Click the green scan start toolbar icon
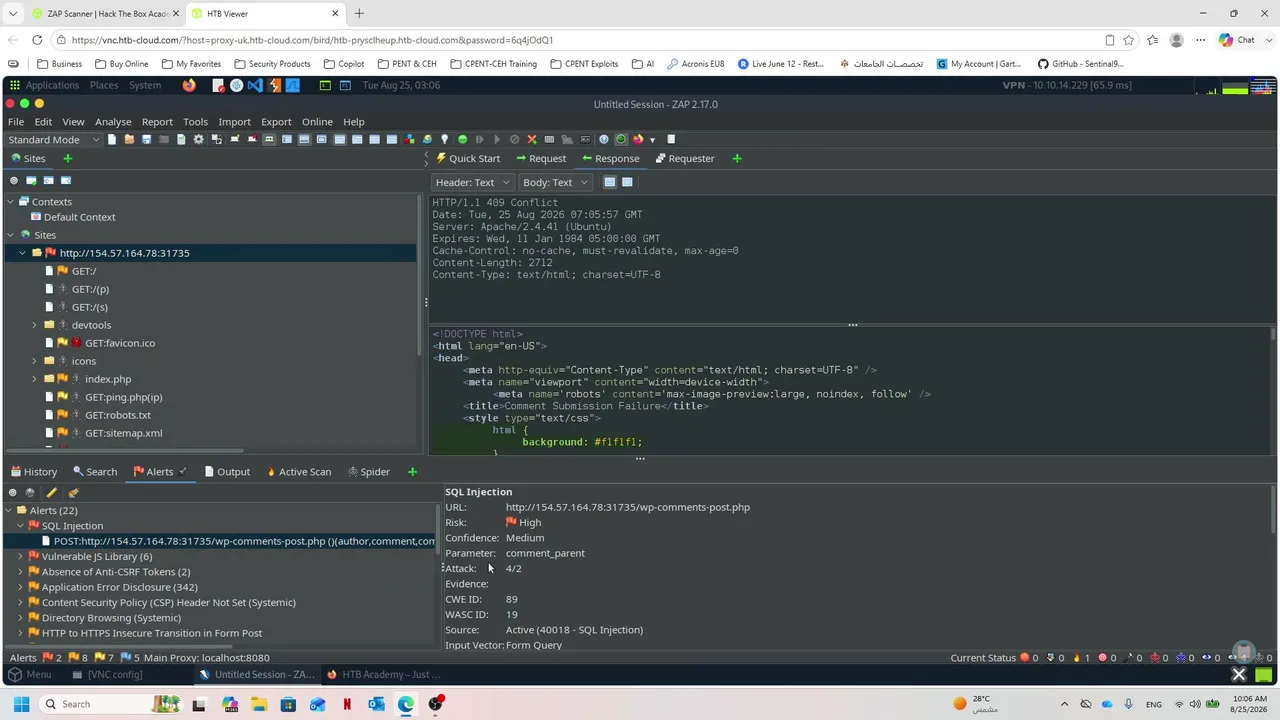 [x=462, y=139]
